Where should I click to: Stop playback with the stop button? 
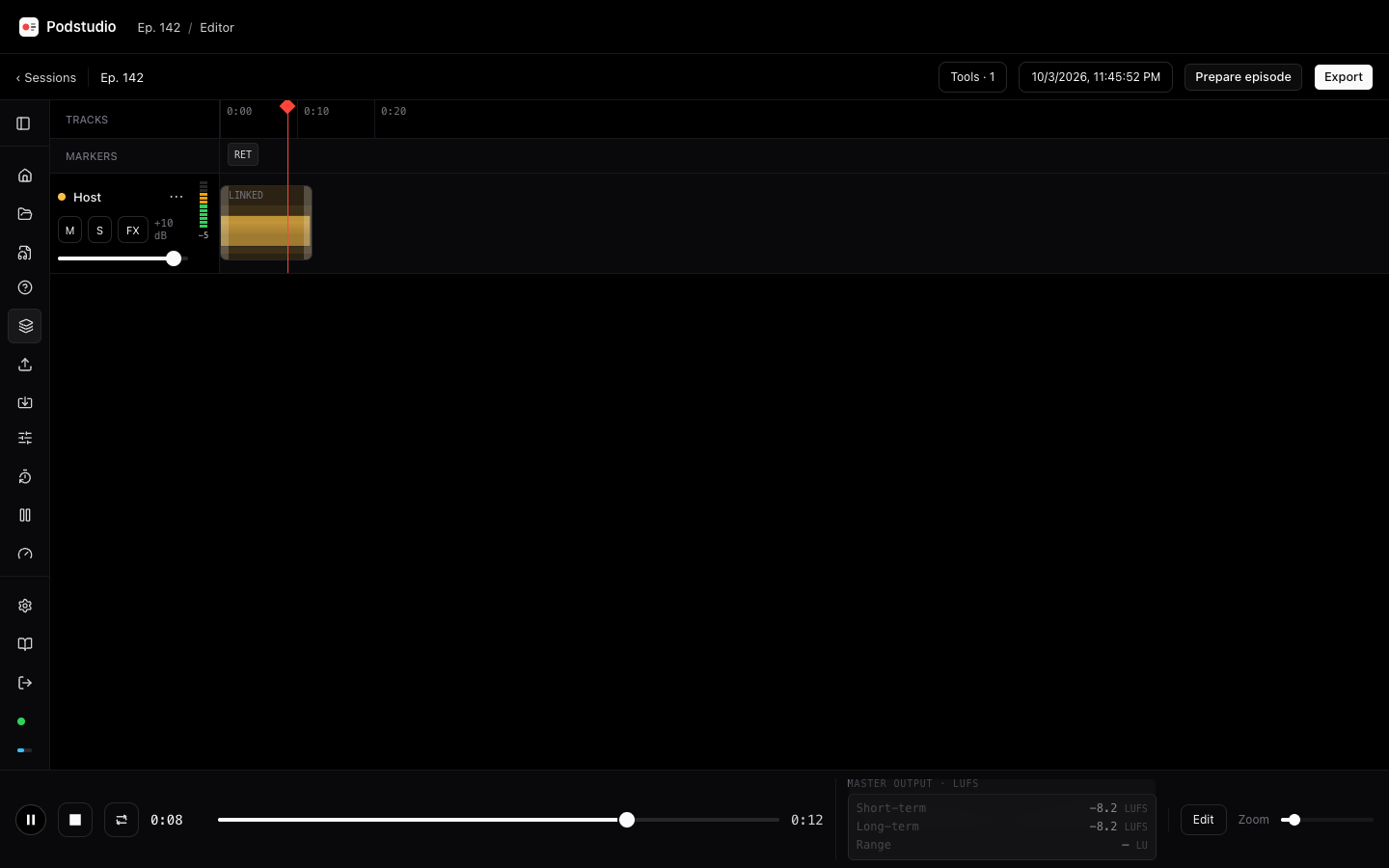(75, 820)
